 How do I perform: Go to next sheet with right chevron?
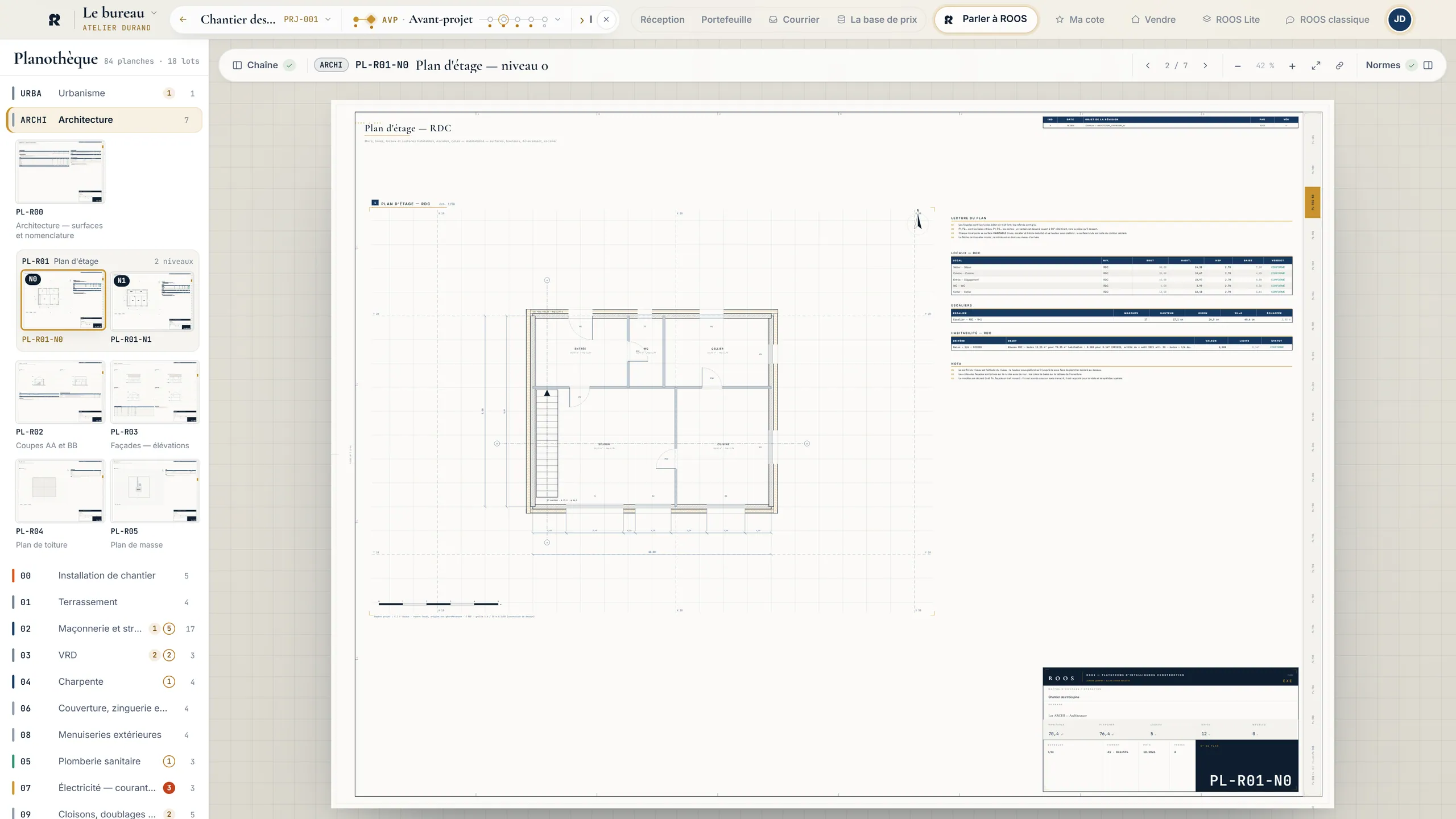coord(1205,65)
